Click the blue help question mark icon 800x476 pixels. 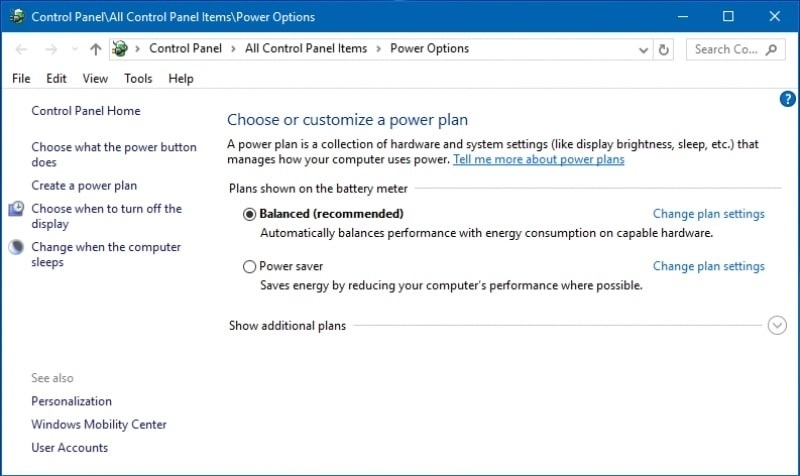click(x=787, y=99)
